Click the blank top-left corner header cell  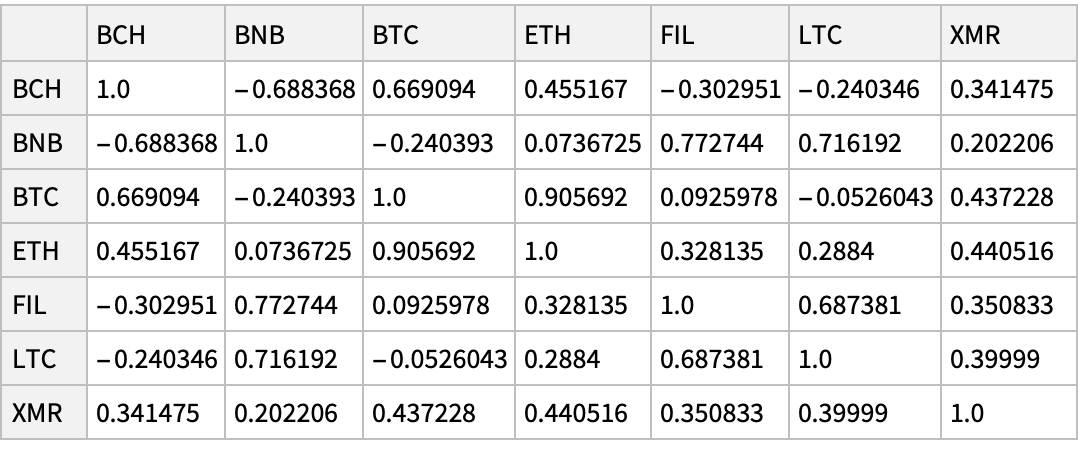tap(44, 37)
